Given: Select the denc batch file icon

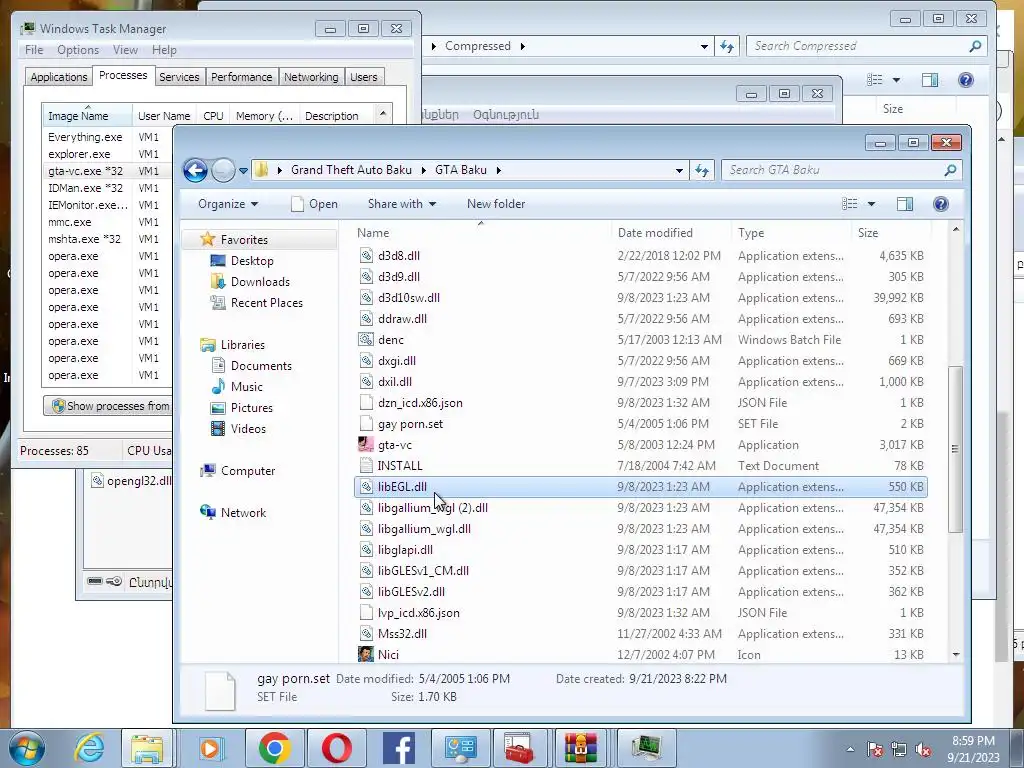Looking at the screenshot, I should [x=366, y=340].
